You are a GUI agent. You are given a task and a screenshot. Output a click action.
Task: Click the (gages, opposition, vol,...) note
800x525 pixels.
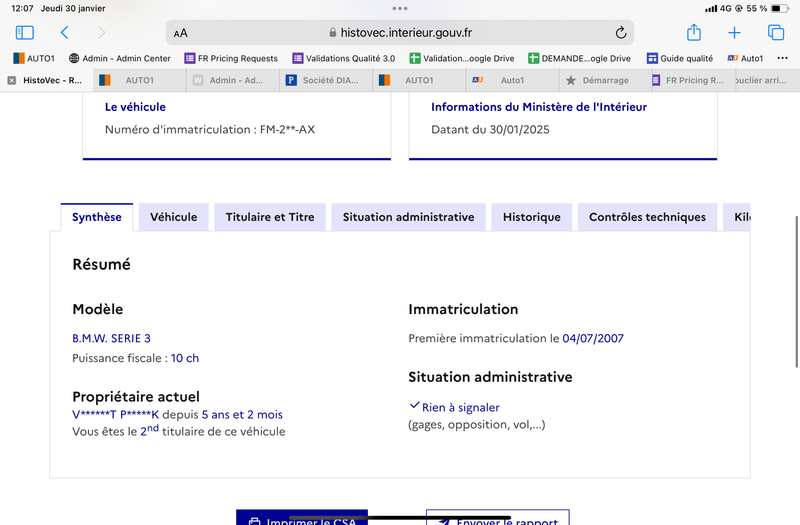coord(477,424)
